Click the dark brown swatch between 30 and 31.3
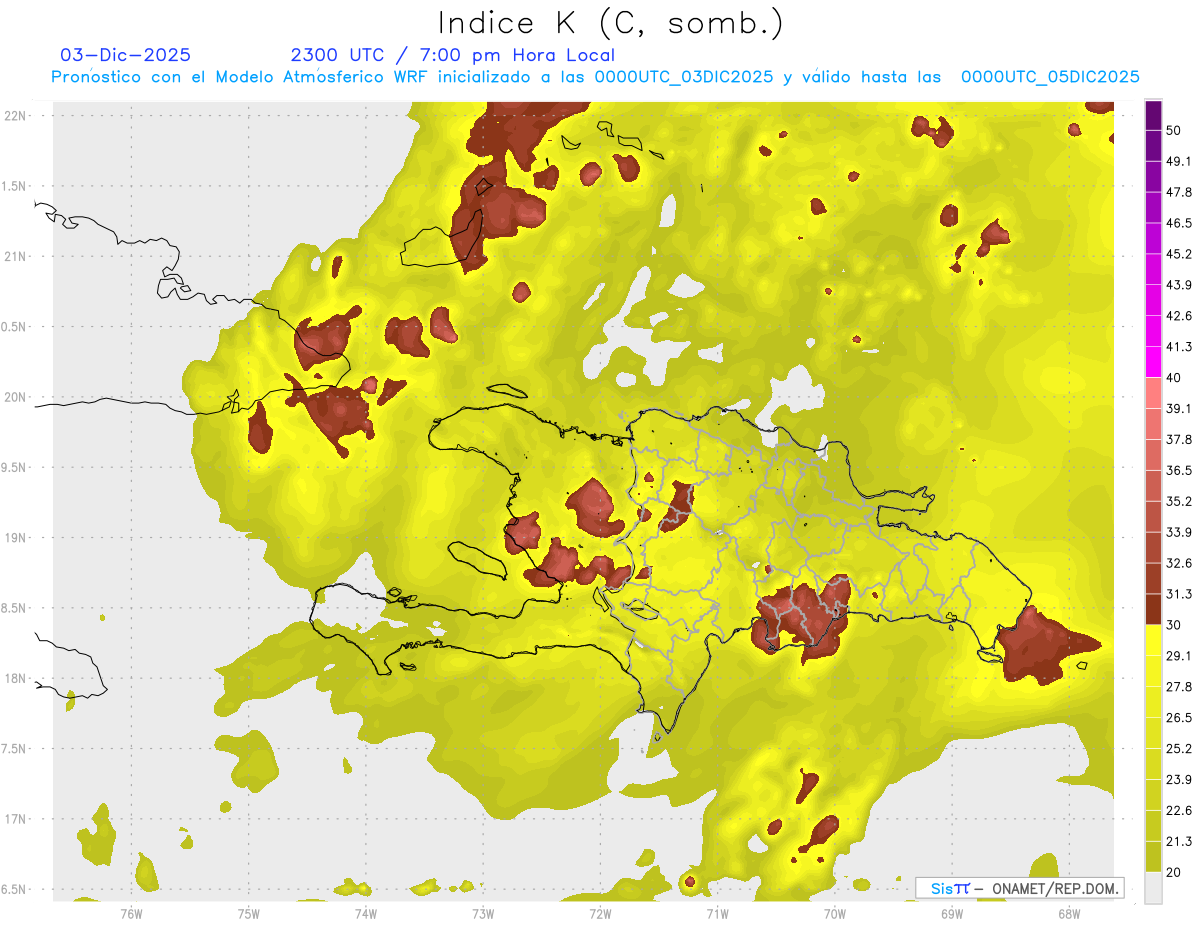 pyautogui.click(x=1153, y=609)
